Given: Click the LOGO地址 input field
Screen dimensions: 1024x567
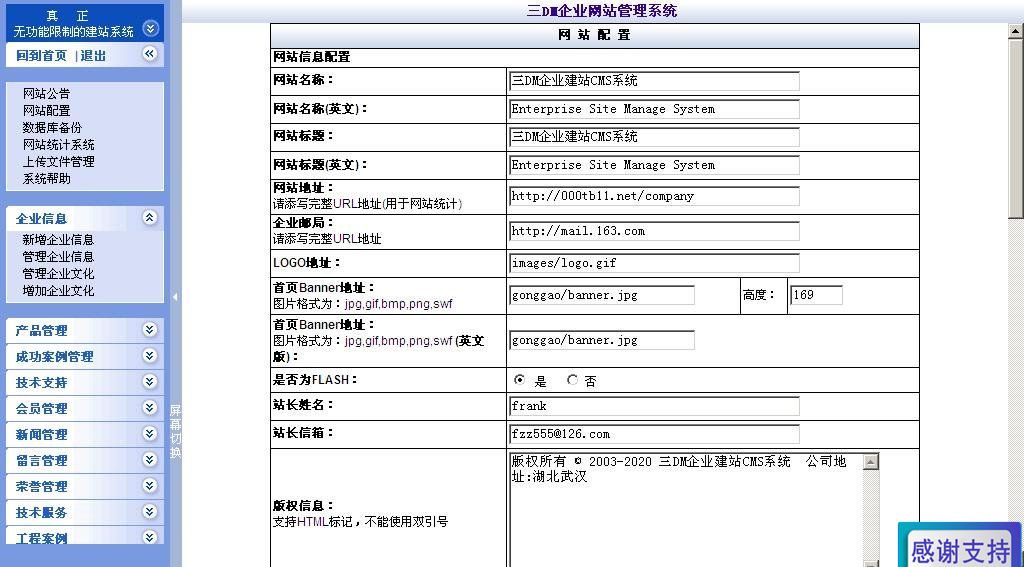Looking at the screenshot, I should 654,263.
